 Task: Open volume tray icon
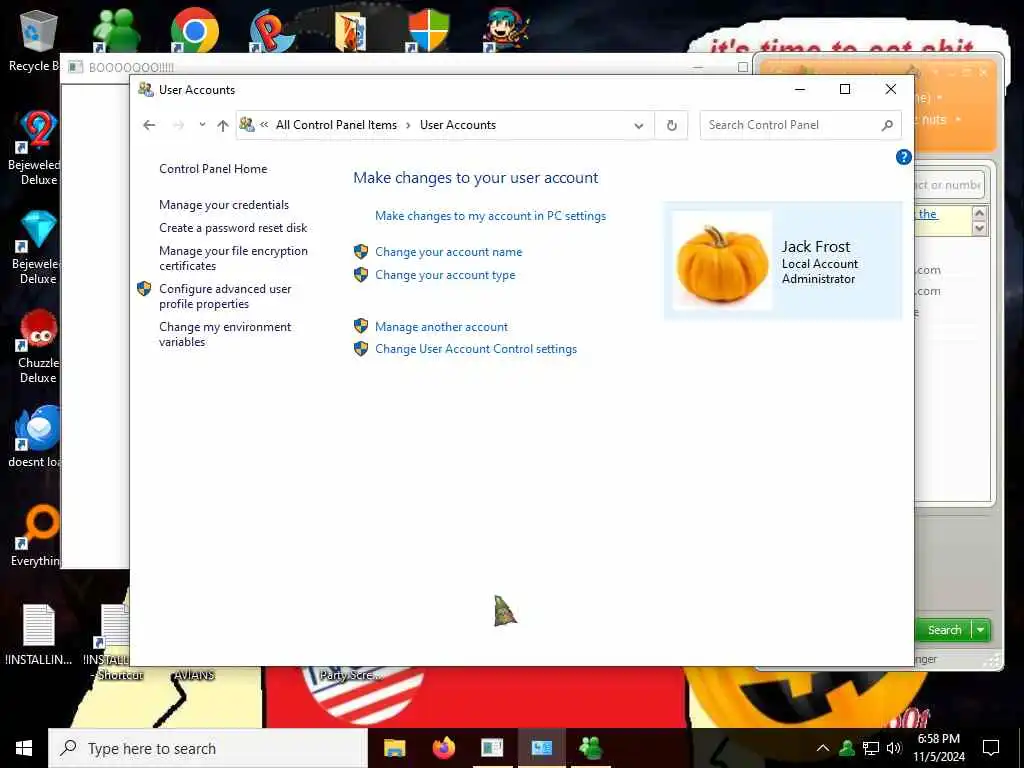[x=894, y=748]
